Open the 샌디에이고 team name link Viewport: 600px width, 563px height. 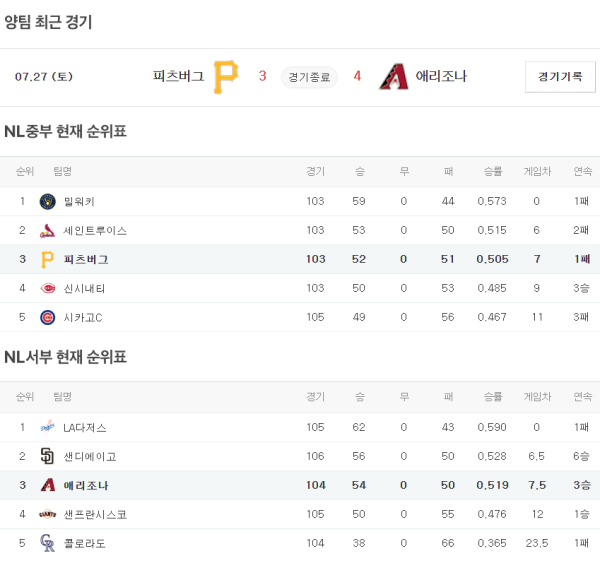click(x=90, y=456)
